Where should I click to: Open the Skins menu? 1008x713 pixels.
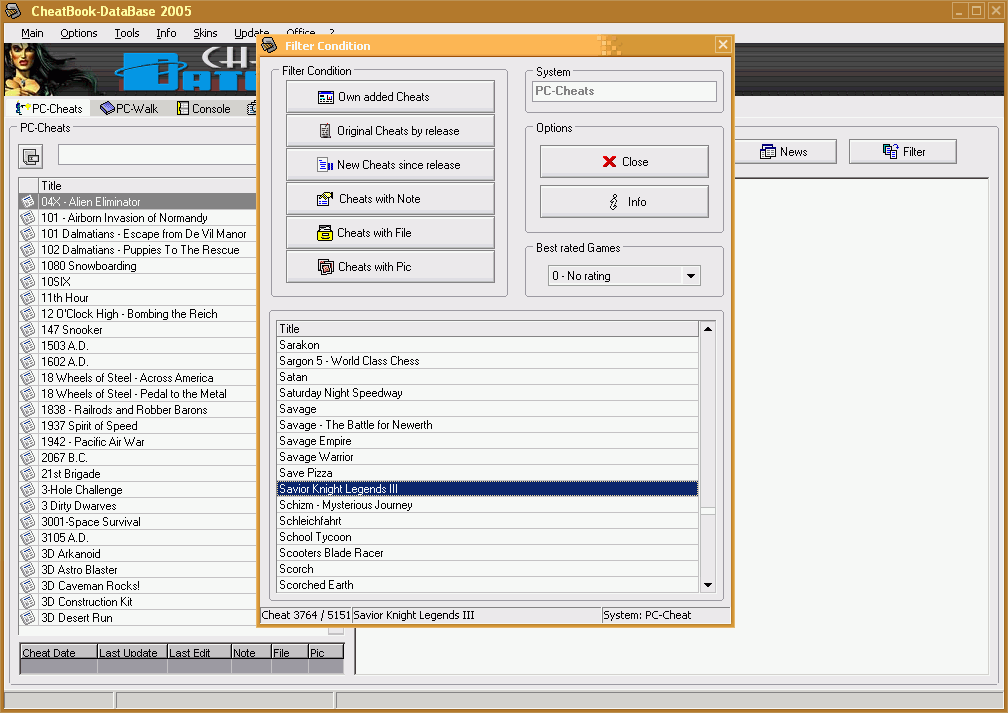[x=205, y=33]
